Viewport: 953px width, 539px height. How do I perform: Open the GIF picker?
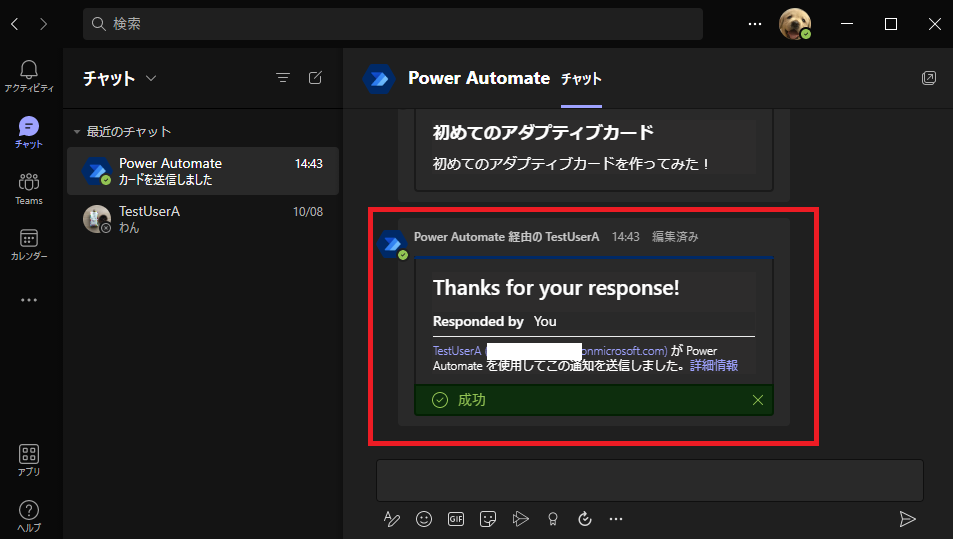tap(456, 519)
